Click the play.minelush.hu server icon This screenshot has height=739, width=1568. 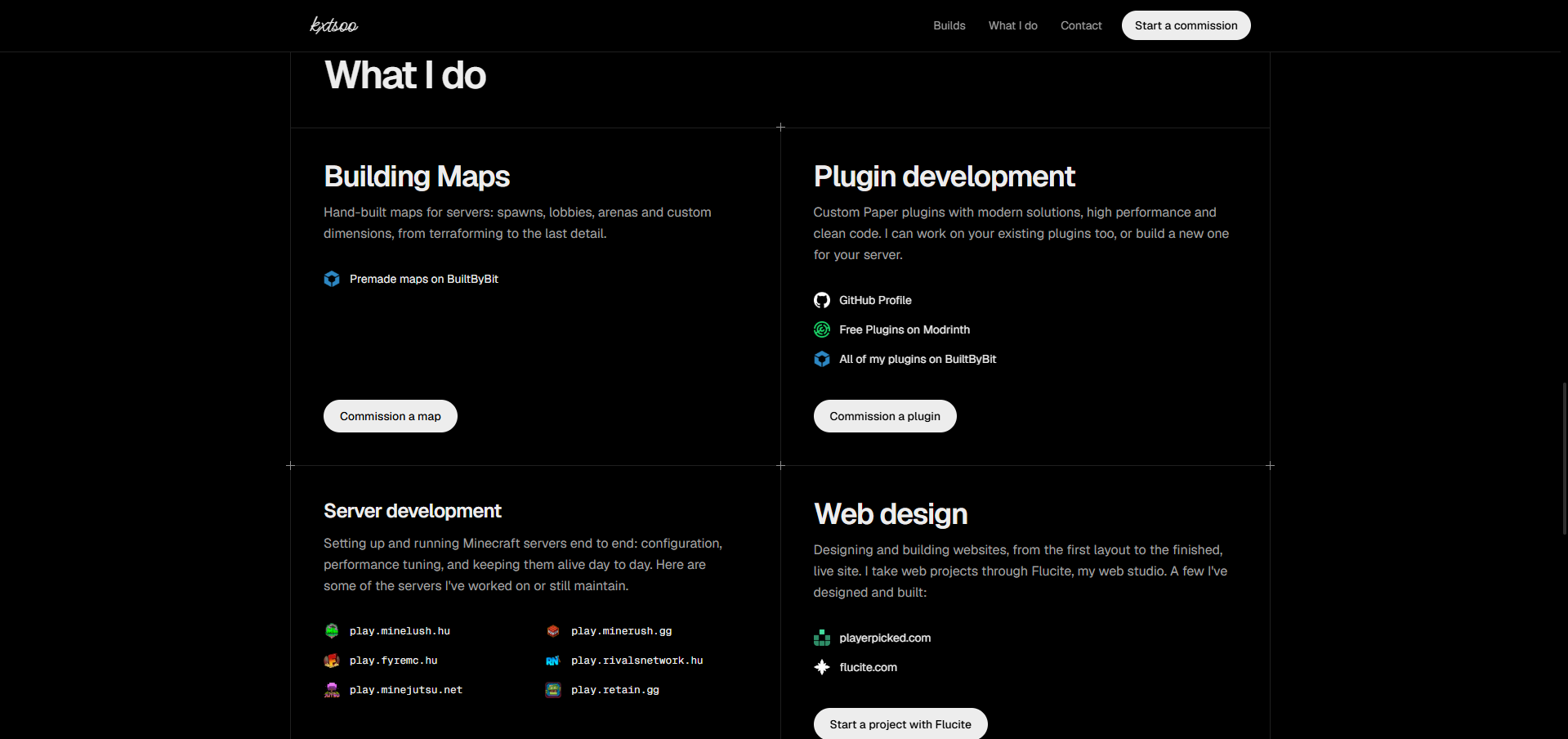[x=332, y=631]
